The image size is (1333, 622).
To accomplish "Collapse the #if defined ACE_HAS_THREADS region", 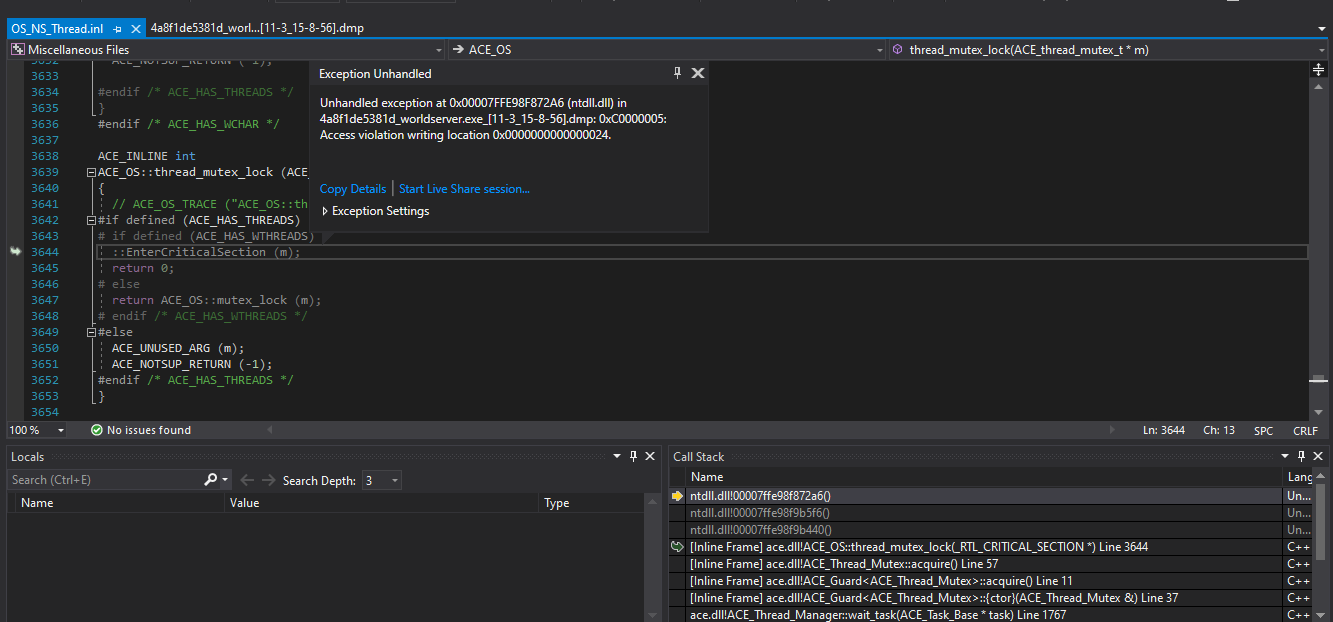I will click(x=91, y=220).
